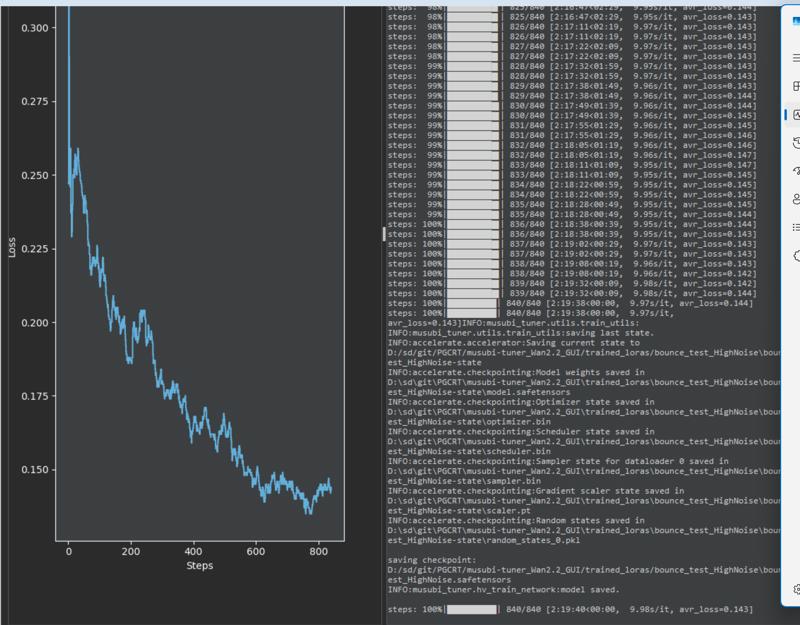
Task: Click the 831/840 log line showing avr_loss=0.146
Action: click(572, 135)
